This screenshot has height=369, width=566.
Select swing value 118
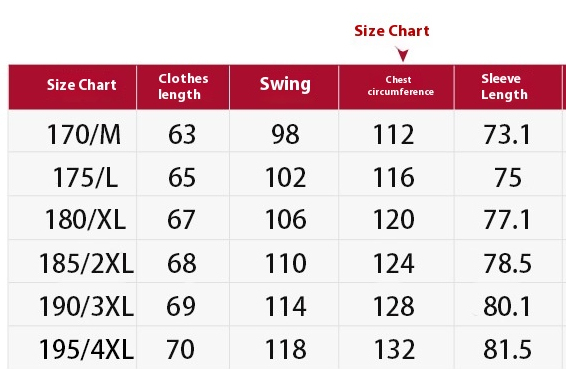(x=286, y=349)
